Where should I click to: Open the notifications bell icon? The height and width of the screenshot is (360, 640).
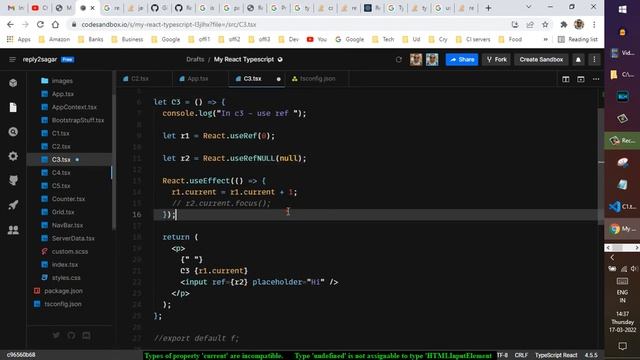tap(578, 60)
